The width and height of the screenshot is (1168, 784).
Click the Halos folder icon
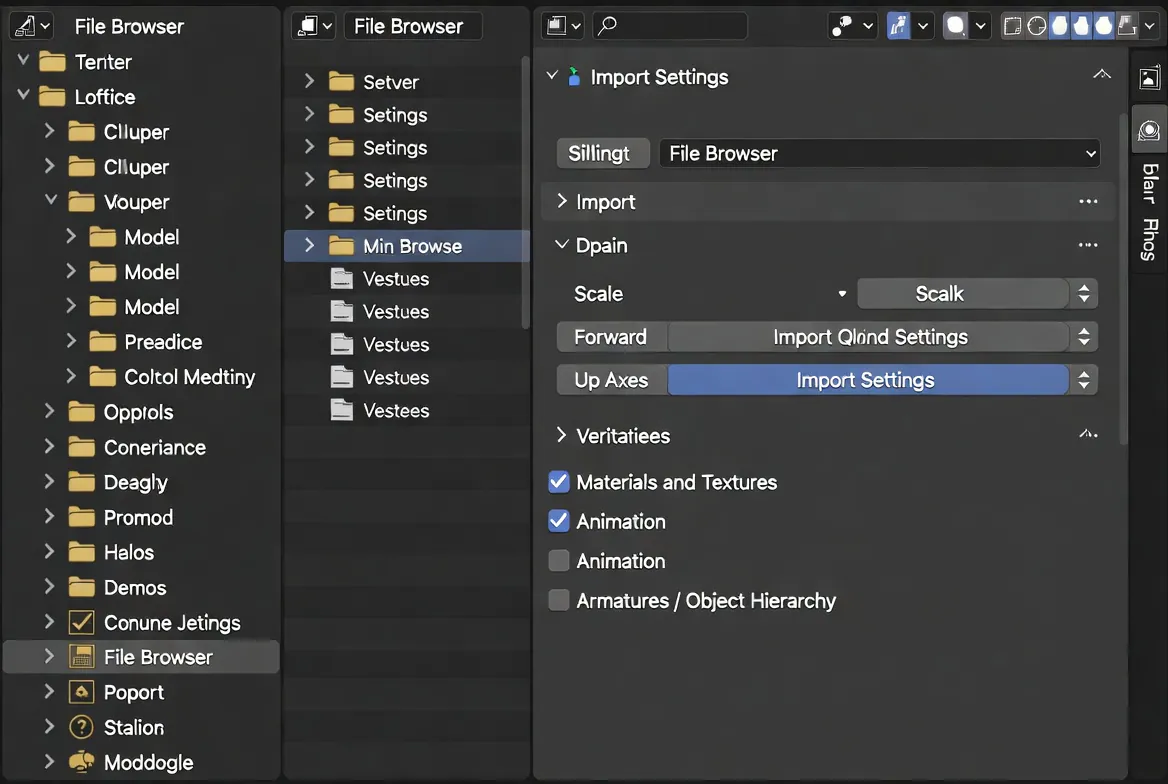(x=81, y=551)
